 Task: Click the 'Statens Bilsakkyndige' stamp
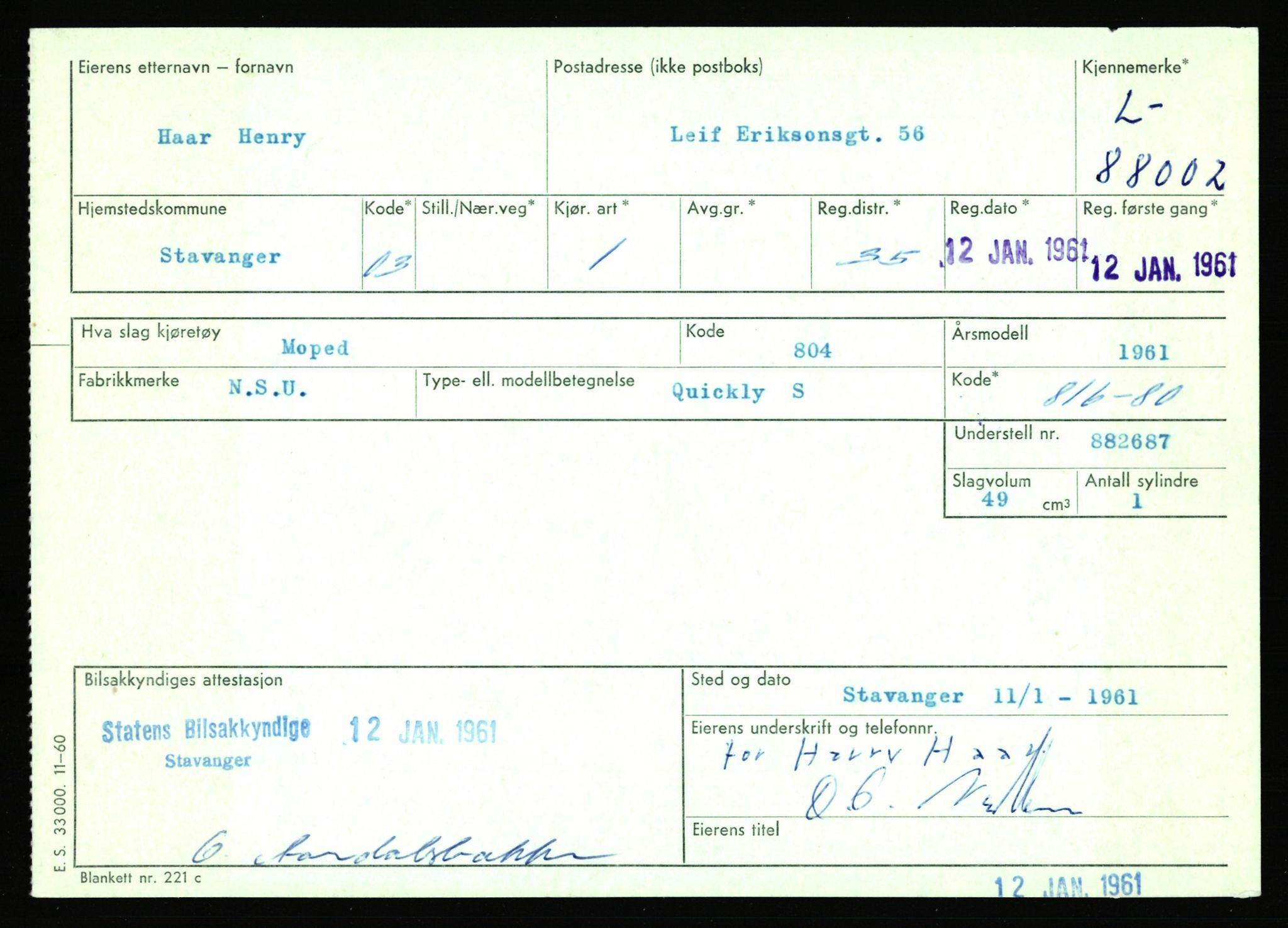[206, 730]
